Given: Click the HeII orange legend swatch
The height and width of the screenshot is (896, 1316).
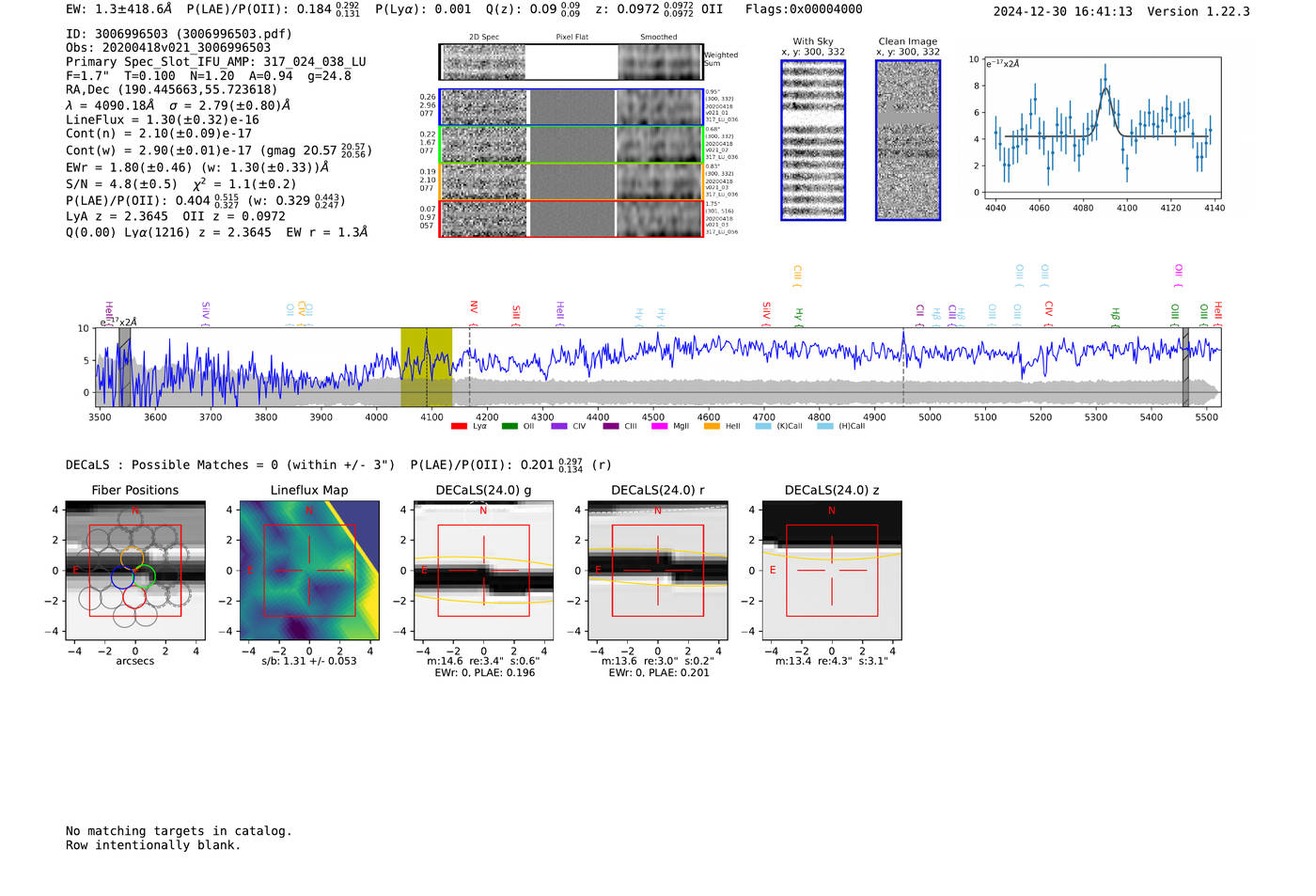Looking at the screenshot, I should [x=712, y=426].
